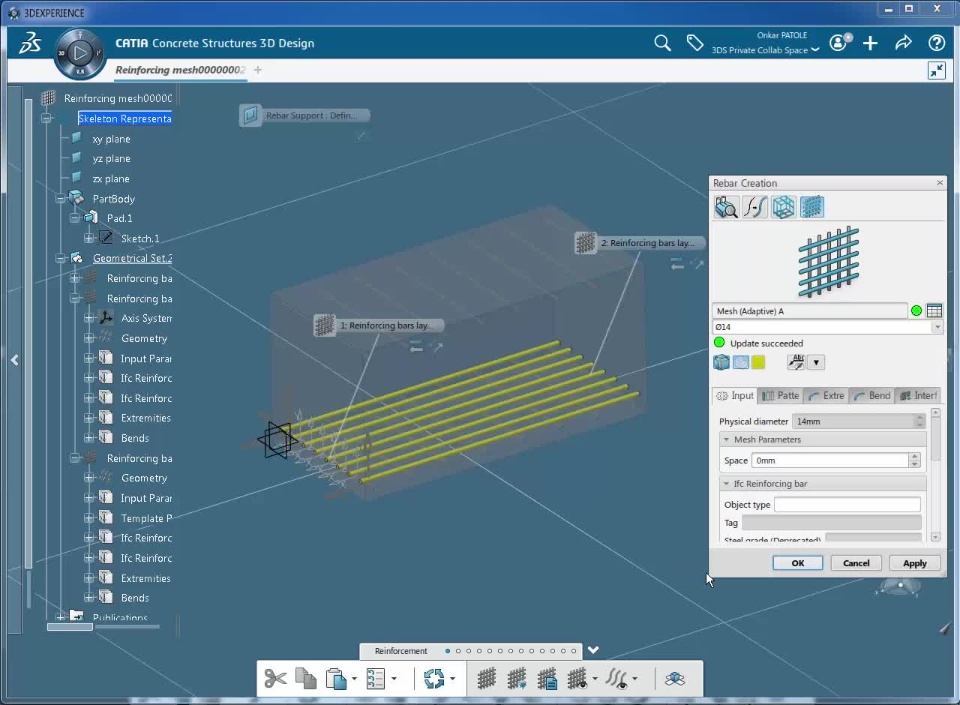Viewport: 960px width, 705px height.
Task: Choose the inspect support icon in Rebar Creation
Action: click(x=726, y=207)
